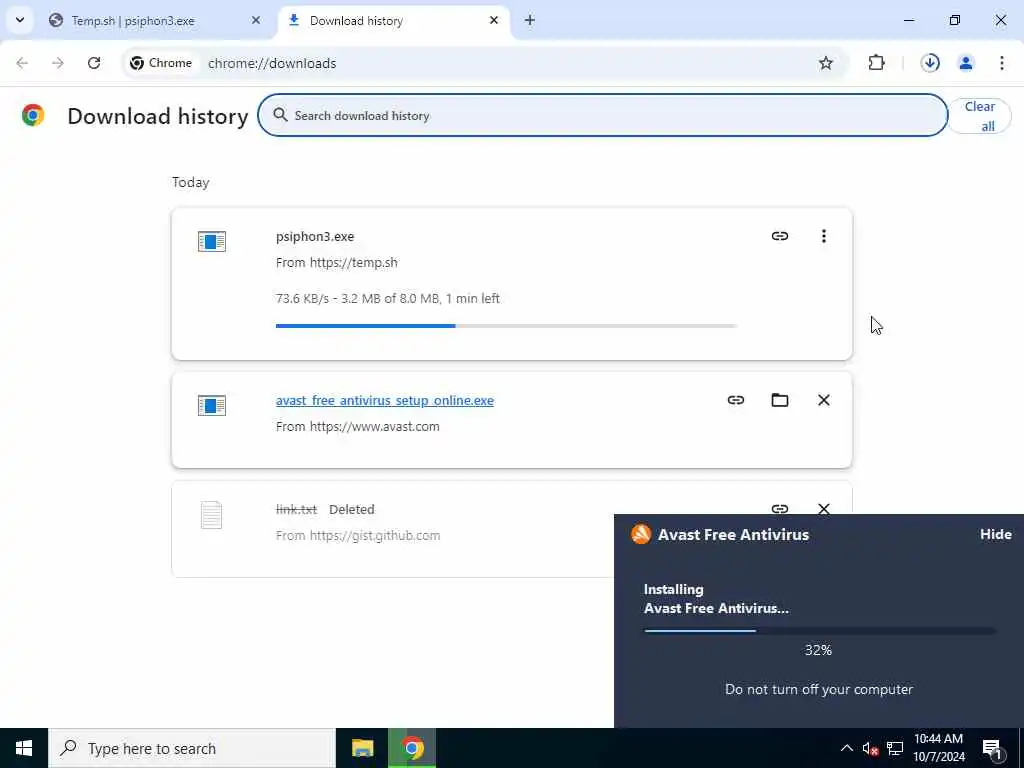The height and width of the screenshot is (768, 1024).
Task: Expand the tab search dropdown
Action: pos(20,20)
